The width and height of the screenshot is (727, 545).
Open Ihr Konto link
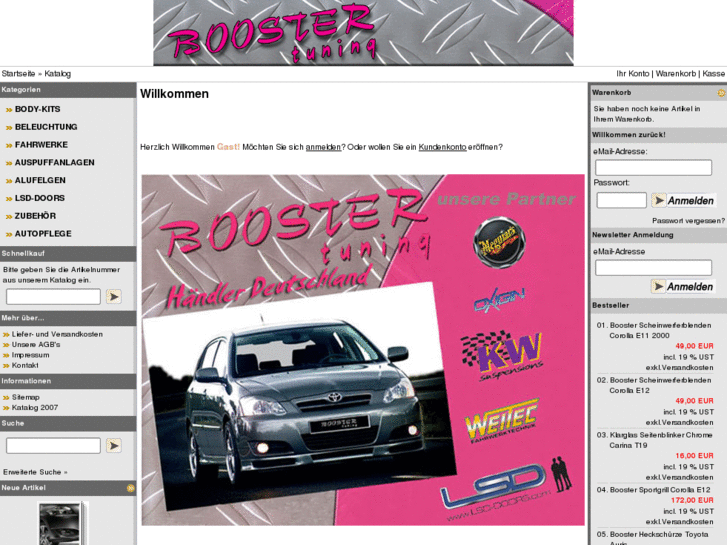coord(632,74)
